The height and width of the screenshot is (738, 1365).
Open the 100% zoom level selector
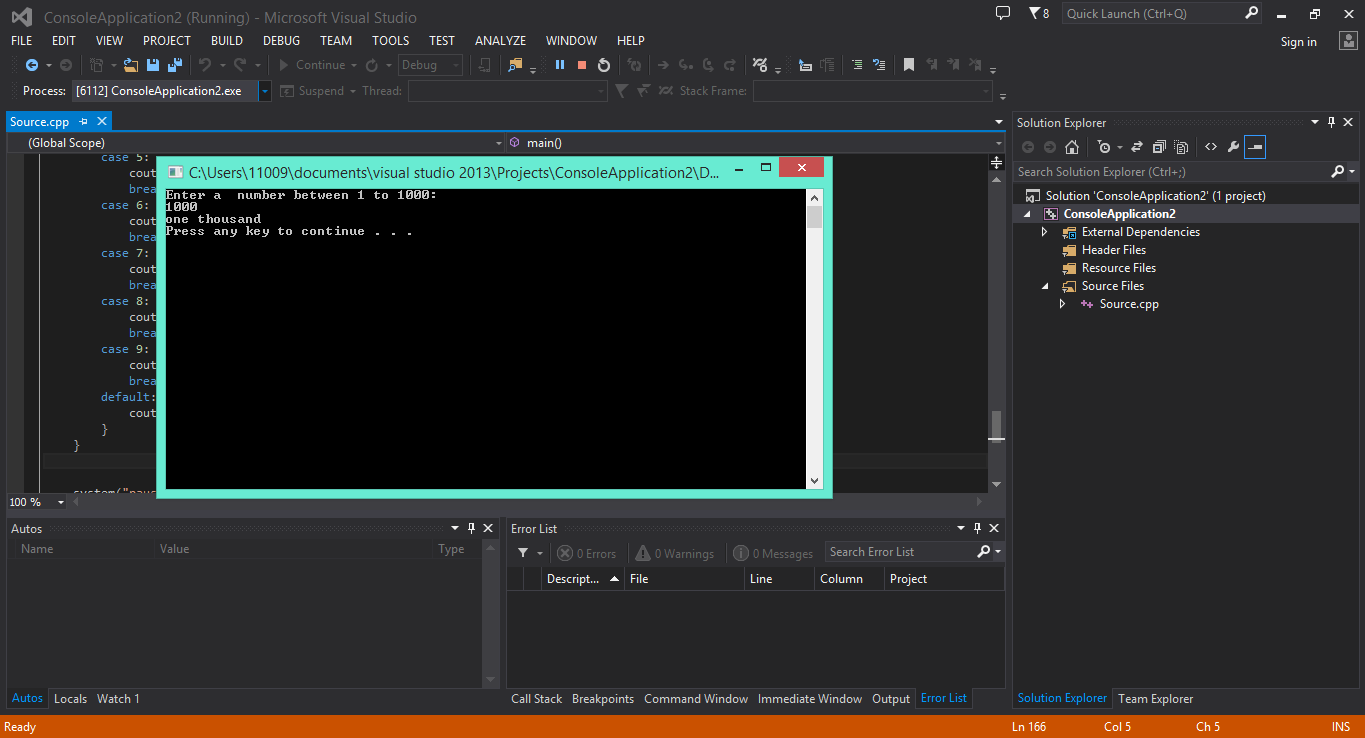tap(36, 501)
